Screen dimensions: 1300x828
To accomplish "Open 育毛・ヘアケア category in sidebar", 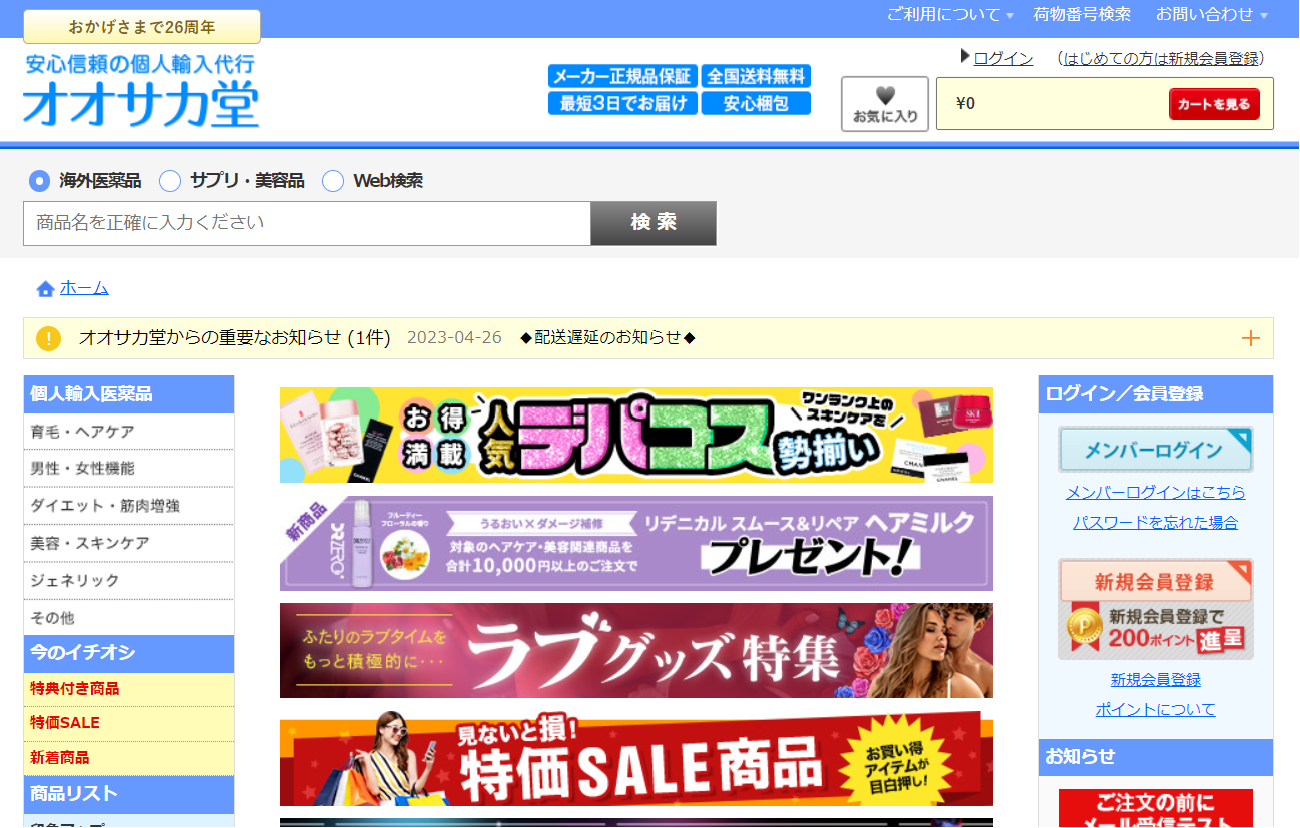I will (x=82, y=432).
